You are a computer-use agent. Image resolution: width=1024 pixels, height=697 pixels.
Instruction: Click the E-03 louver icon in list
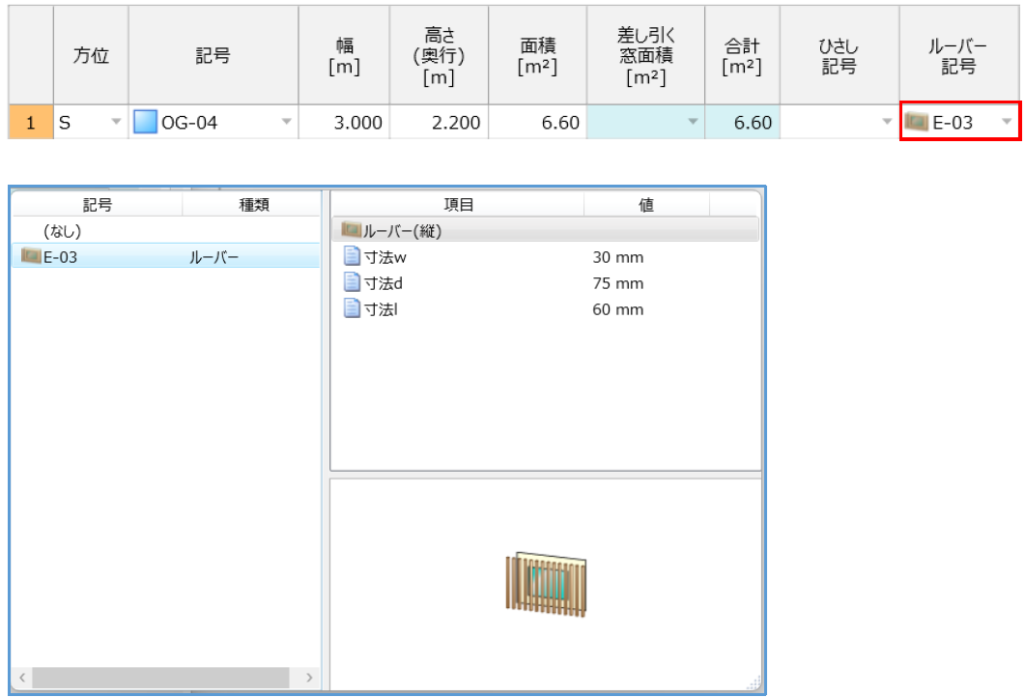point(30,257)
